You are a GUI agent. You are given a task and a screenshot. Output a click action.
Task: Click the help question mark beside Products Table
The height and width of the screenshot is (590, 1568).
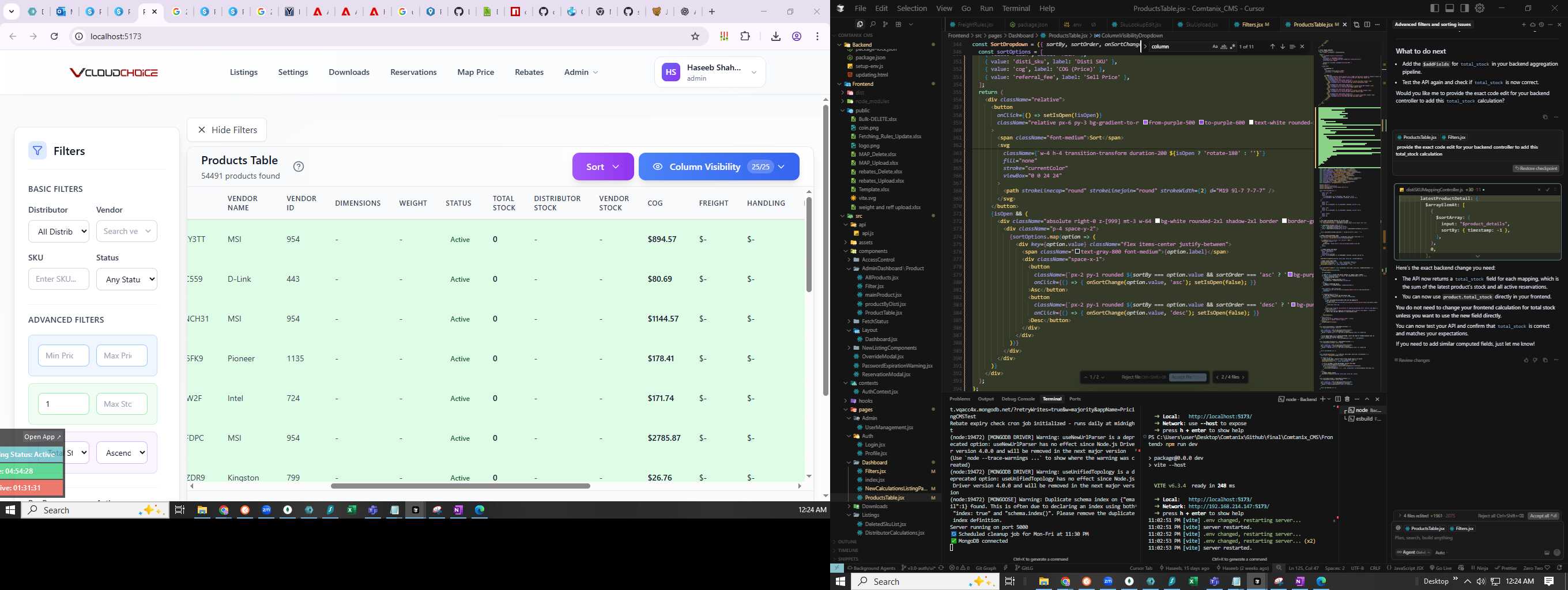[x=298, y=167]
